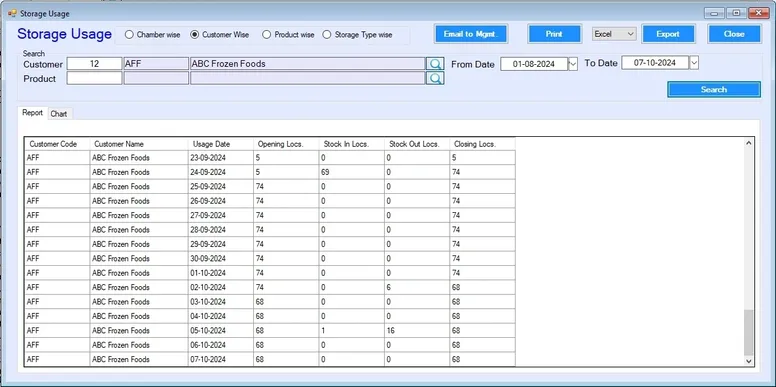
Task: Click the Product lookup magnifier icon
Action: pyautogui.click(x=435, y=78)
